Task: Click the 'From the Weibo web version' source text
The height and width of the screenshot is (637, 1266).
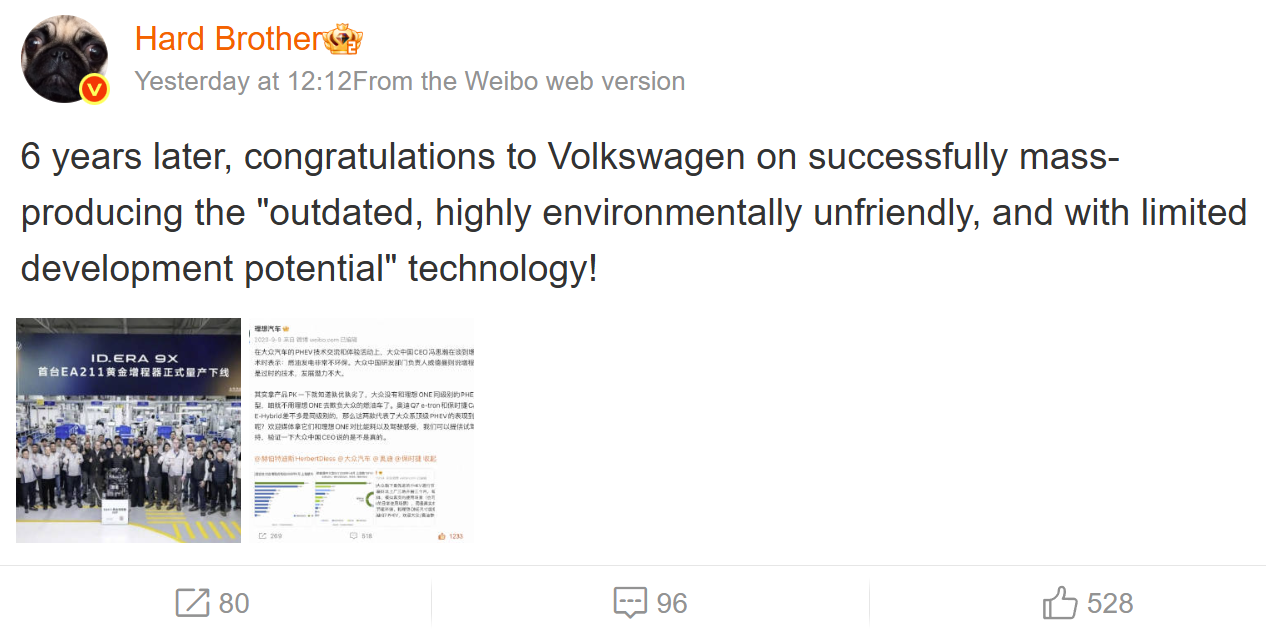Action: [x=519, y=81]
